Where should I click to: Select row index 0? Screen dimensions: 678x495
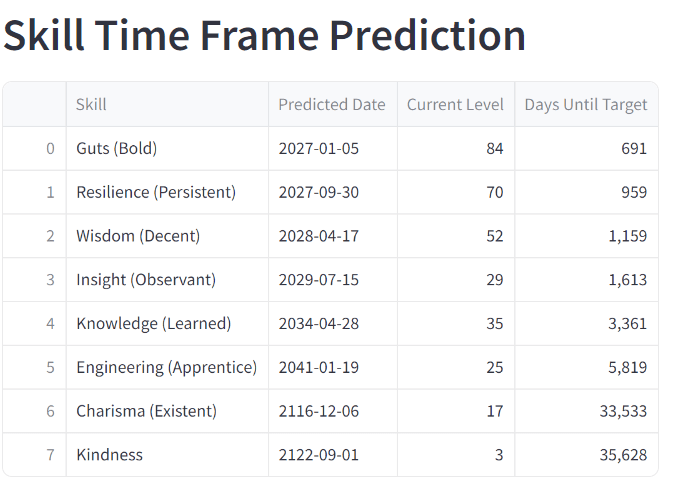35,149
